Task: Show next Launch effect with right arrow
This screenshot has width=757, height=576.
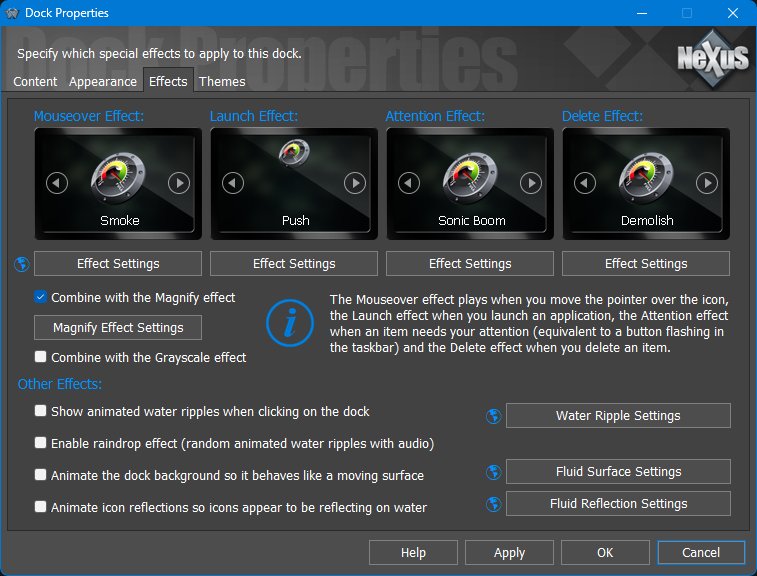Action: (x=355, y=183)
